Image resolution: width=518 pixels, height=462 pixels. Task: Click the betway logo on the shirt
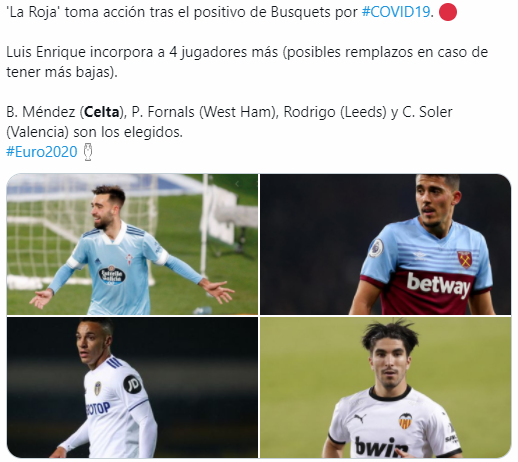point(438,284)
